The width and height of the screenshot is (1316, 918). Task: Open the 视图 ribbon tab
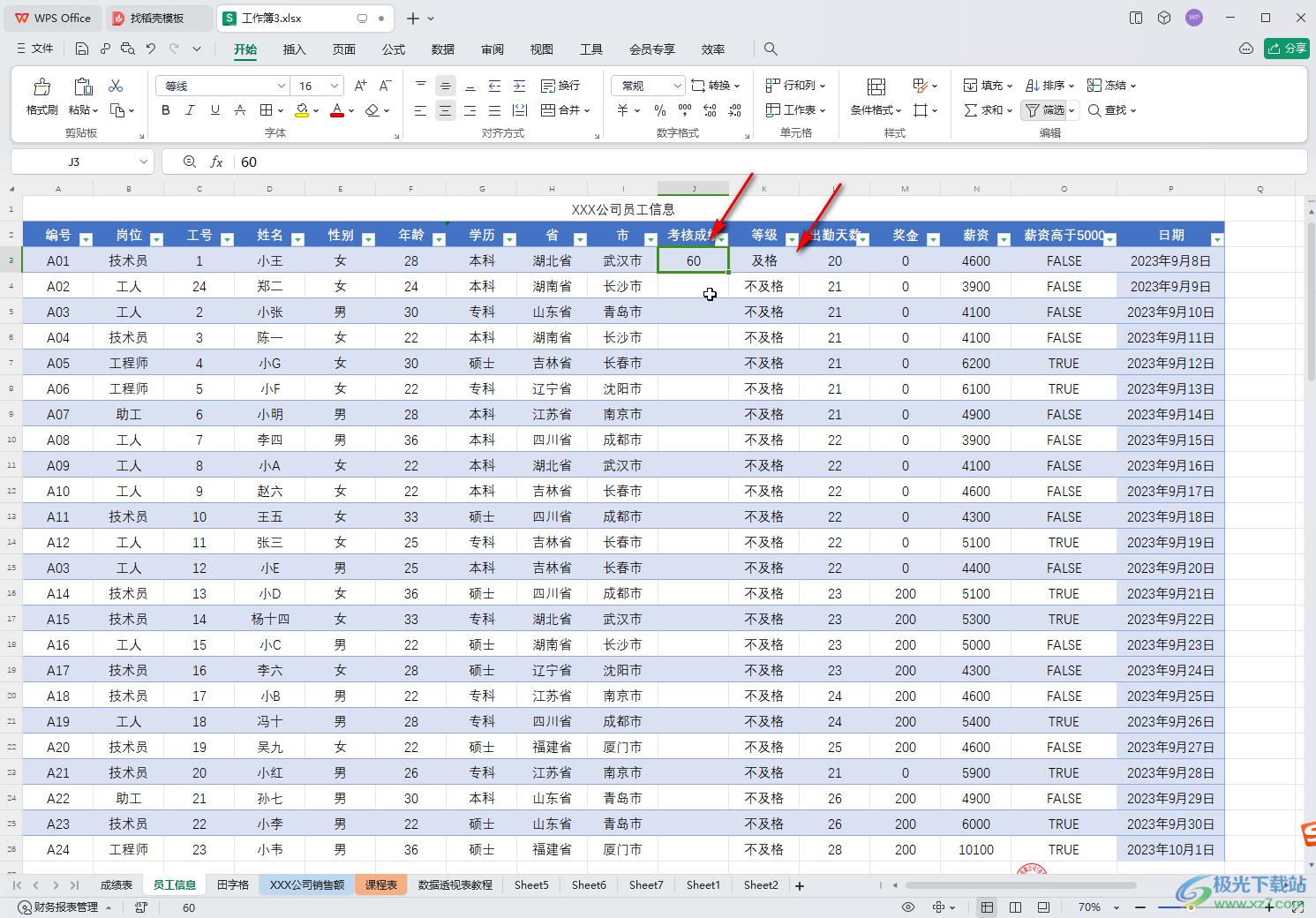click(x=542, y=49)
